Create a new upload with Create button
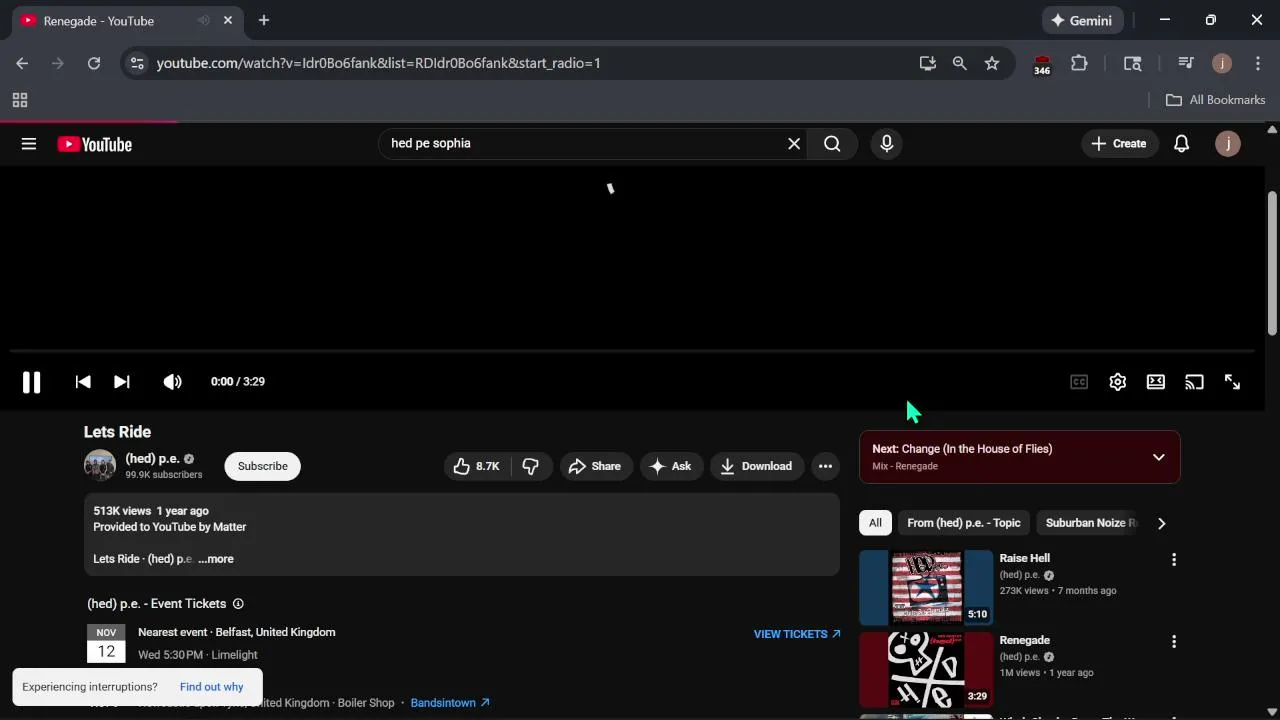 pos(1119,144)
